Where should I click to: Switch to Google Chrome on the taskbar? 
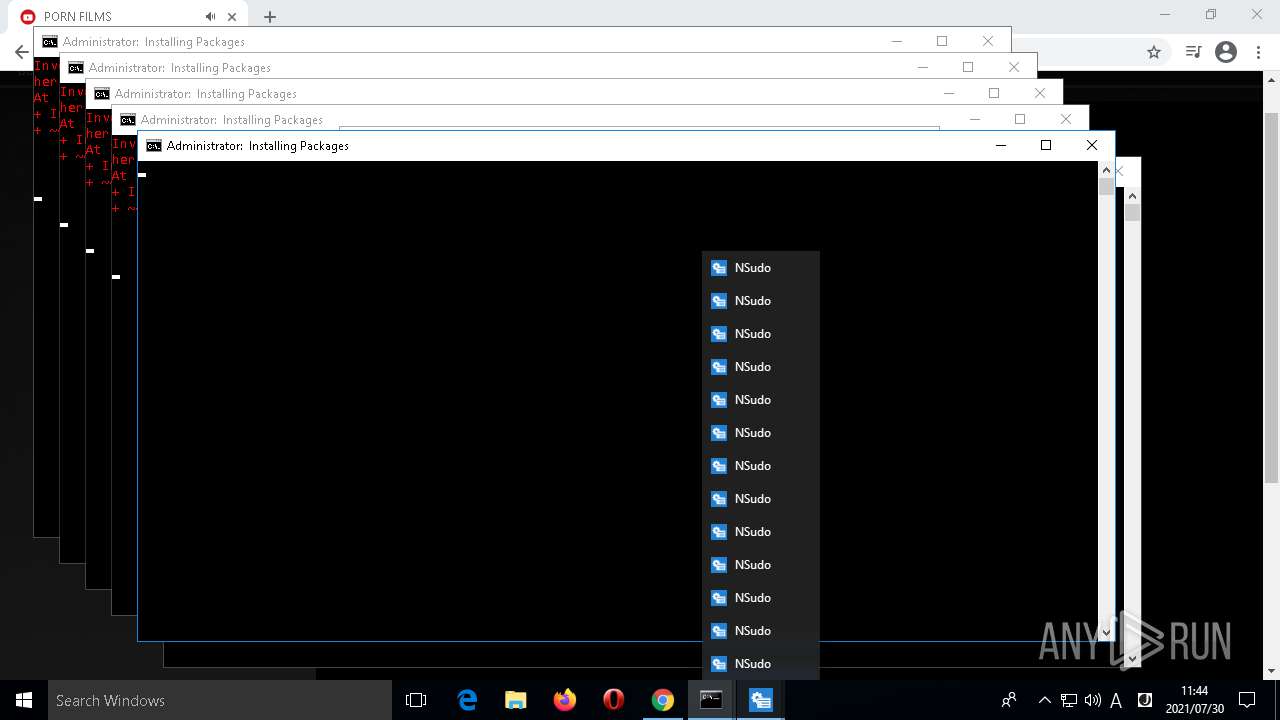pyautogui.click(x=663, y=700)
